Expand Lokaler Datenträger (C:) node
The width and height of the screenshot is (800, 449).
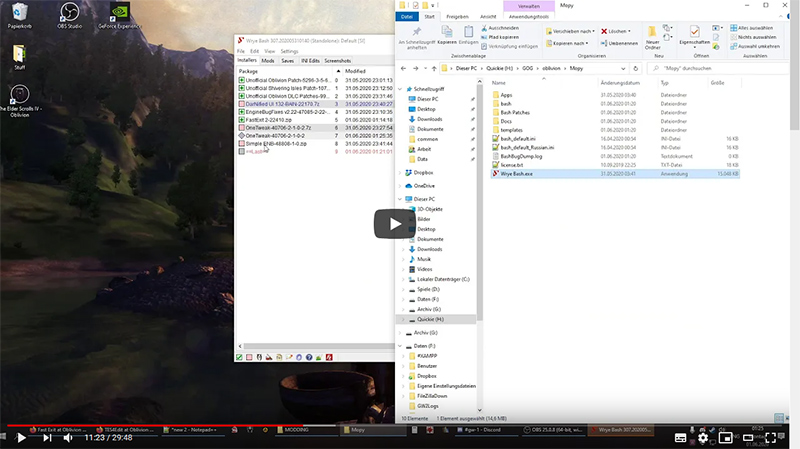tap(404, 280)
